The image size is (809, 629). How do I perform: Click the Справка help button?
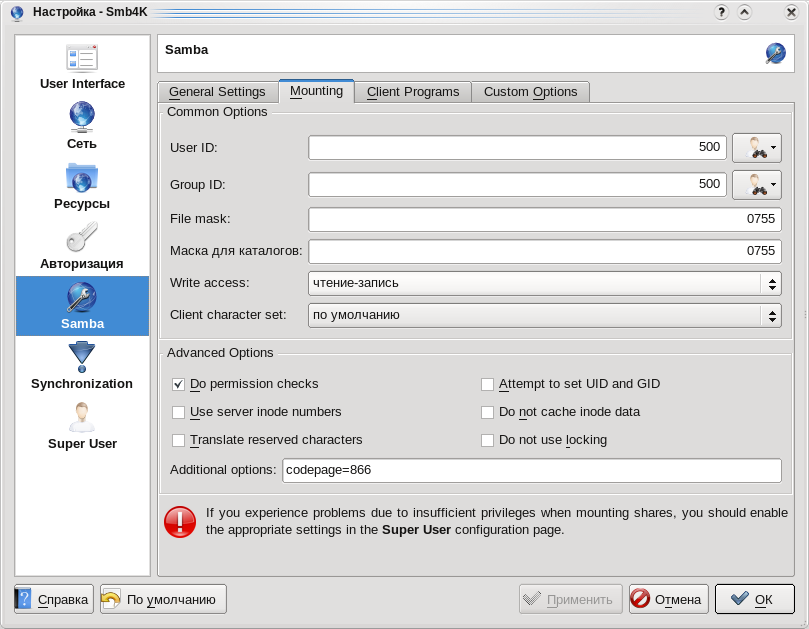(54, 599)
